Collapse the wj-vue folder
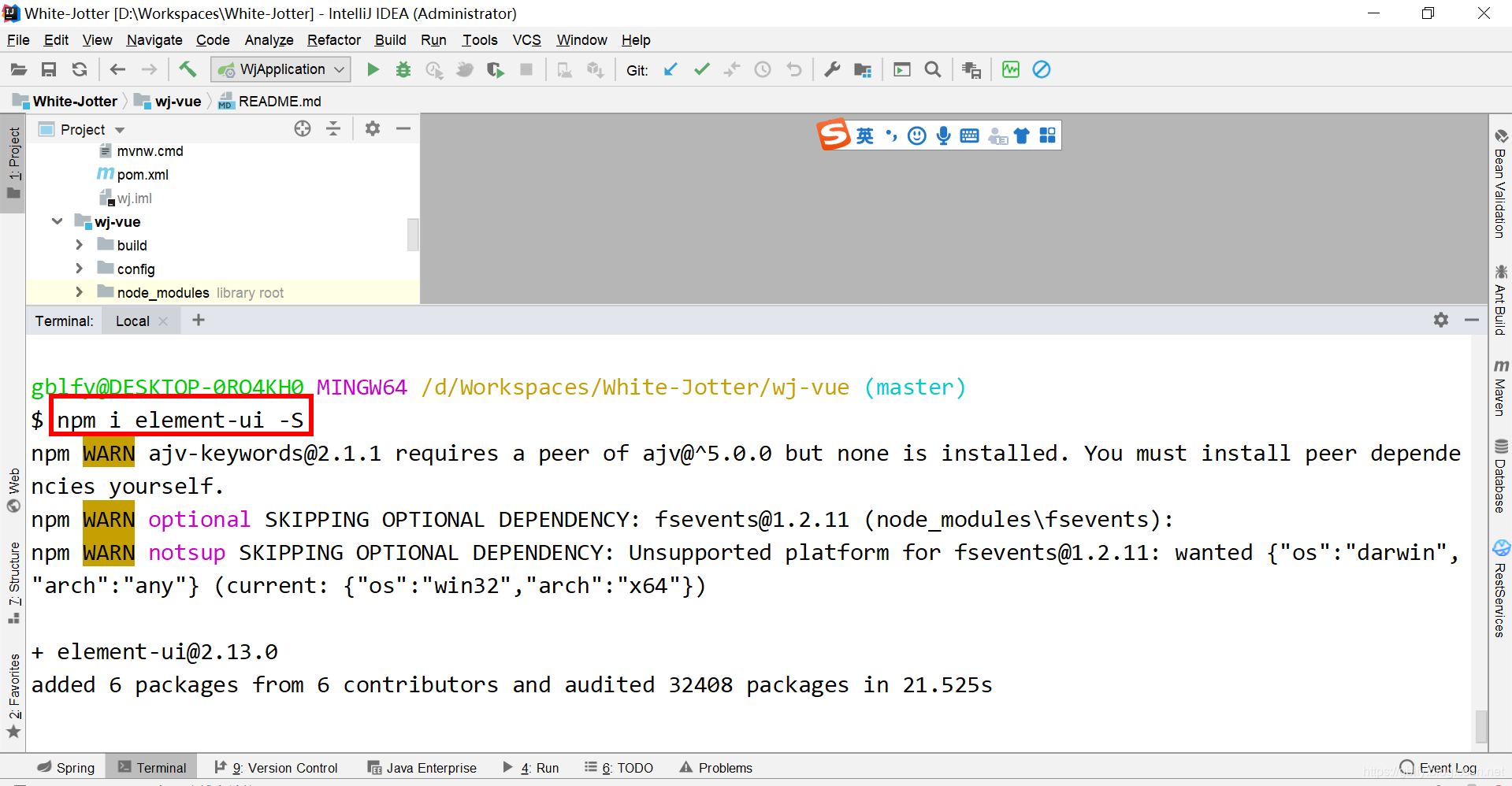This screenshot has width=1512, height=786. click(x=58, y=221)
